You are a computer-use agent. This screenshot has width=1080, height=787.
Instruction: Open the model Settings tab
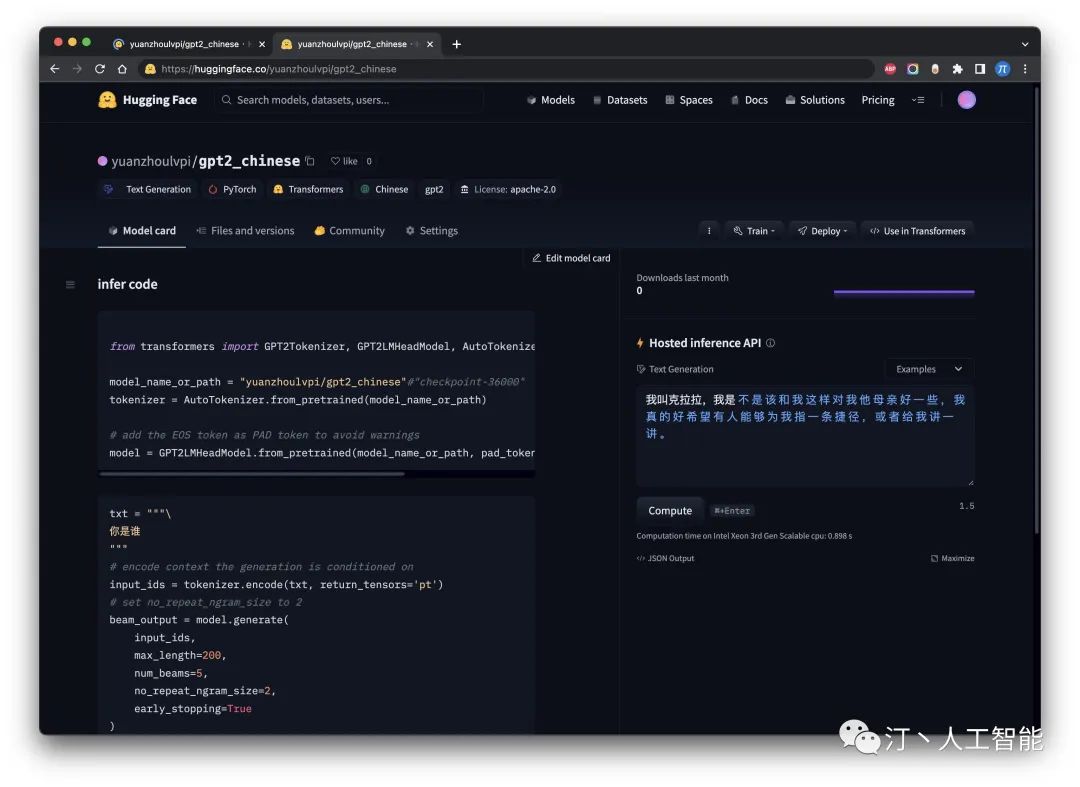(x=432, y=231)
